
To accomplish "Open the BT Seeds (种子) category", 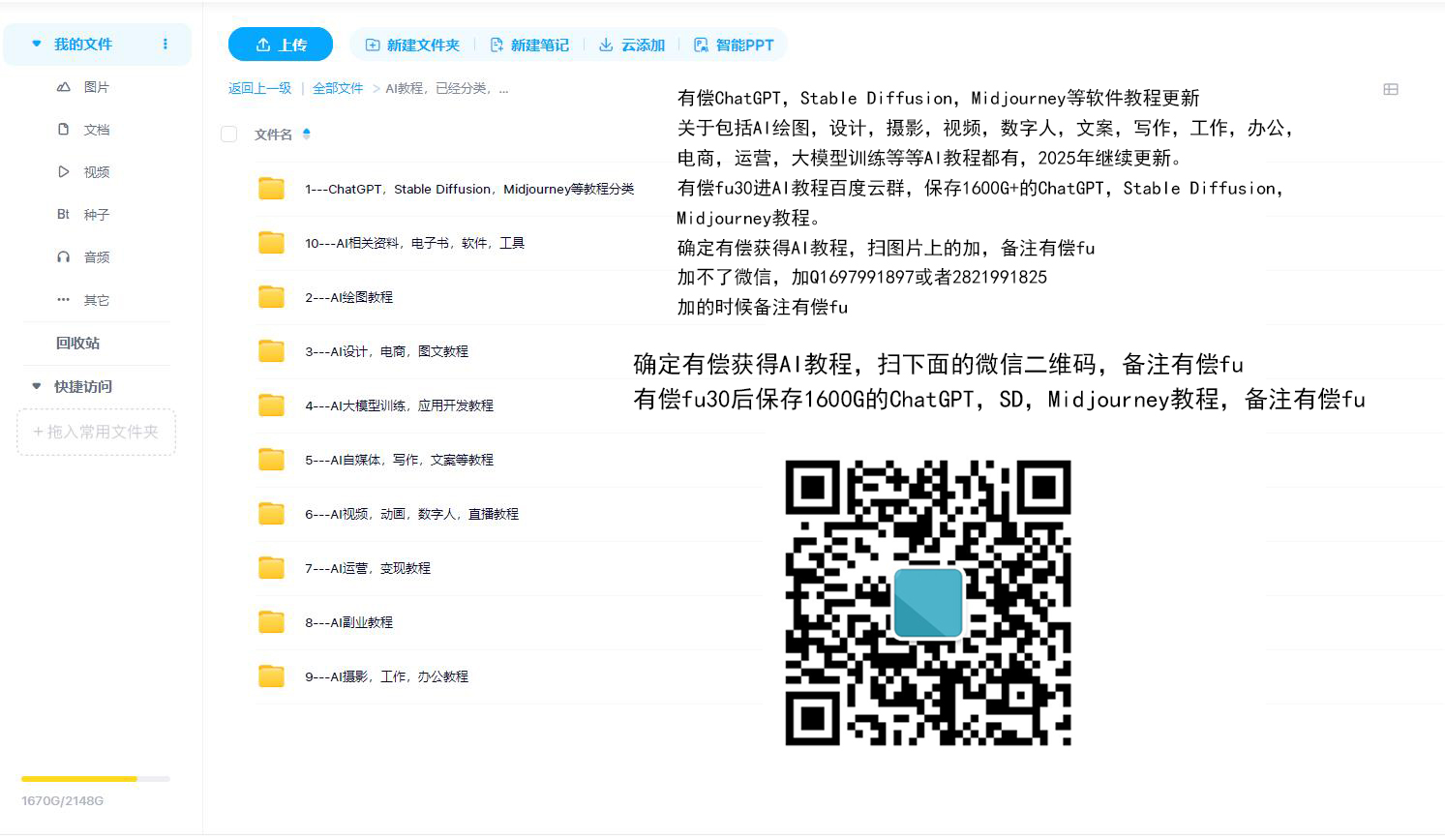I will (96, 215).
